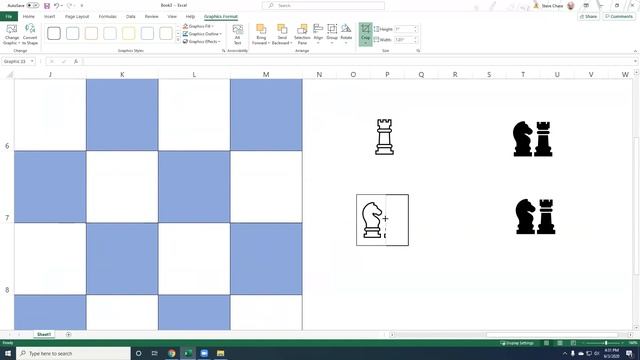Screen dimensions: 640x360
Task: Click the Windows Start button
Action: (8, 353)
